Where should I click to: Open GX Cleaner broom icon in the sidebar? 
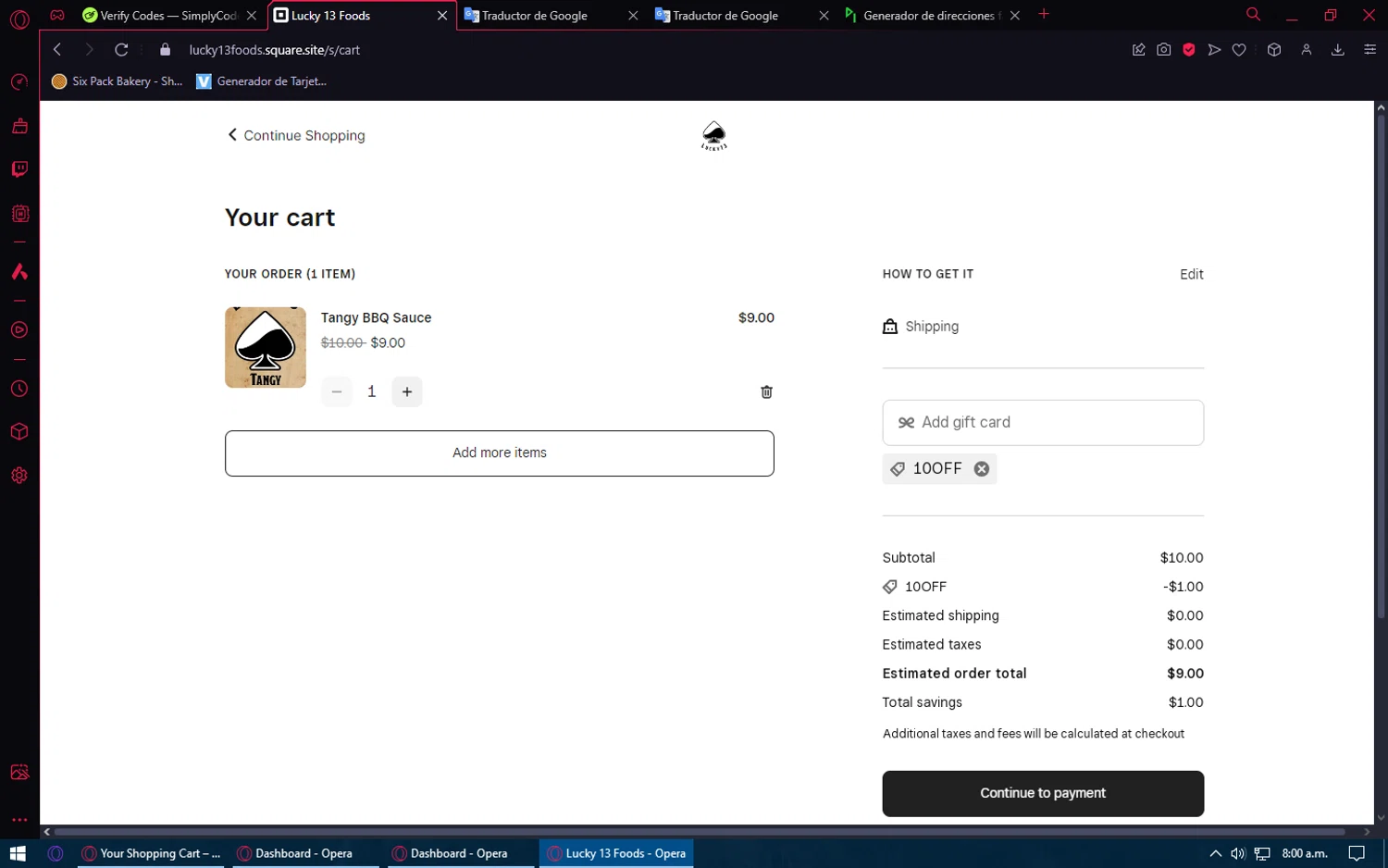coord(19,126)
